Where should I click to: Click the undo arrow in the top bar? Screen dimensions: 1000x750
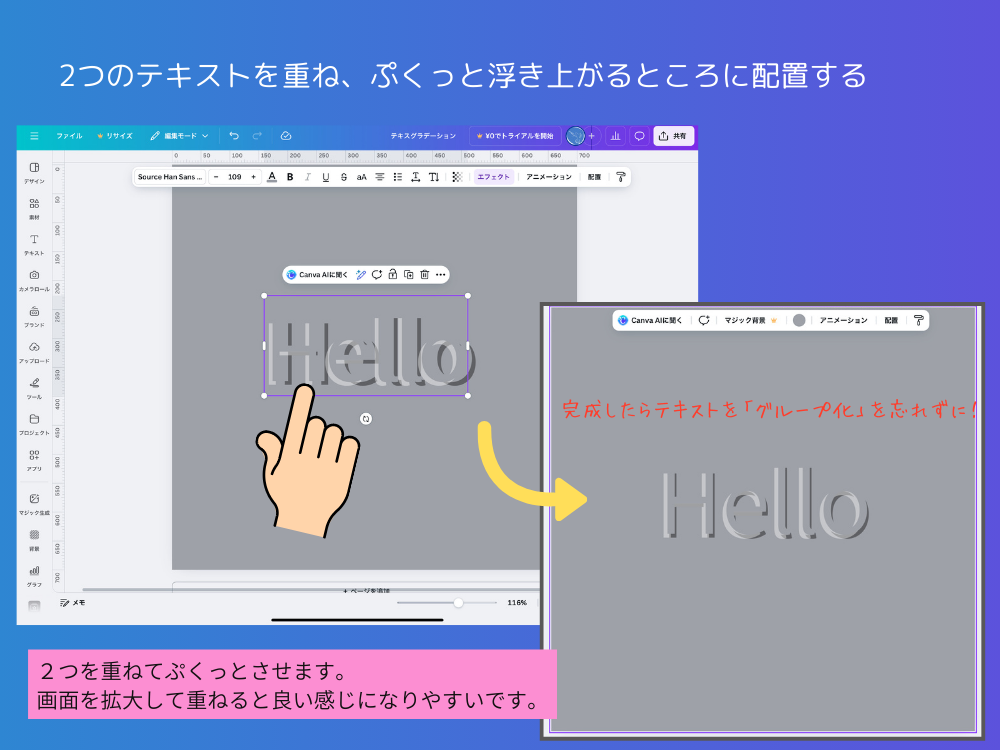(x=235, y=136)
